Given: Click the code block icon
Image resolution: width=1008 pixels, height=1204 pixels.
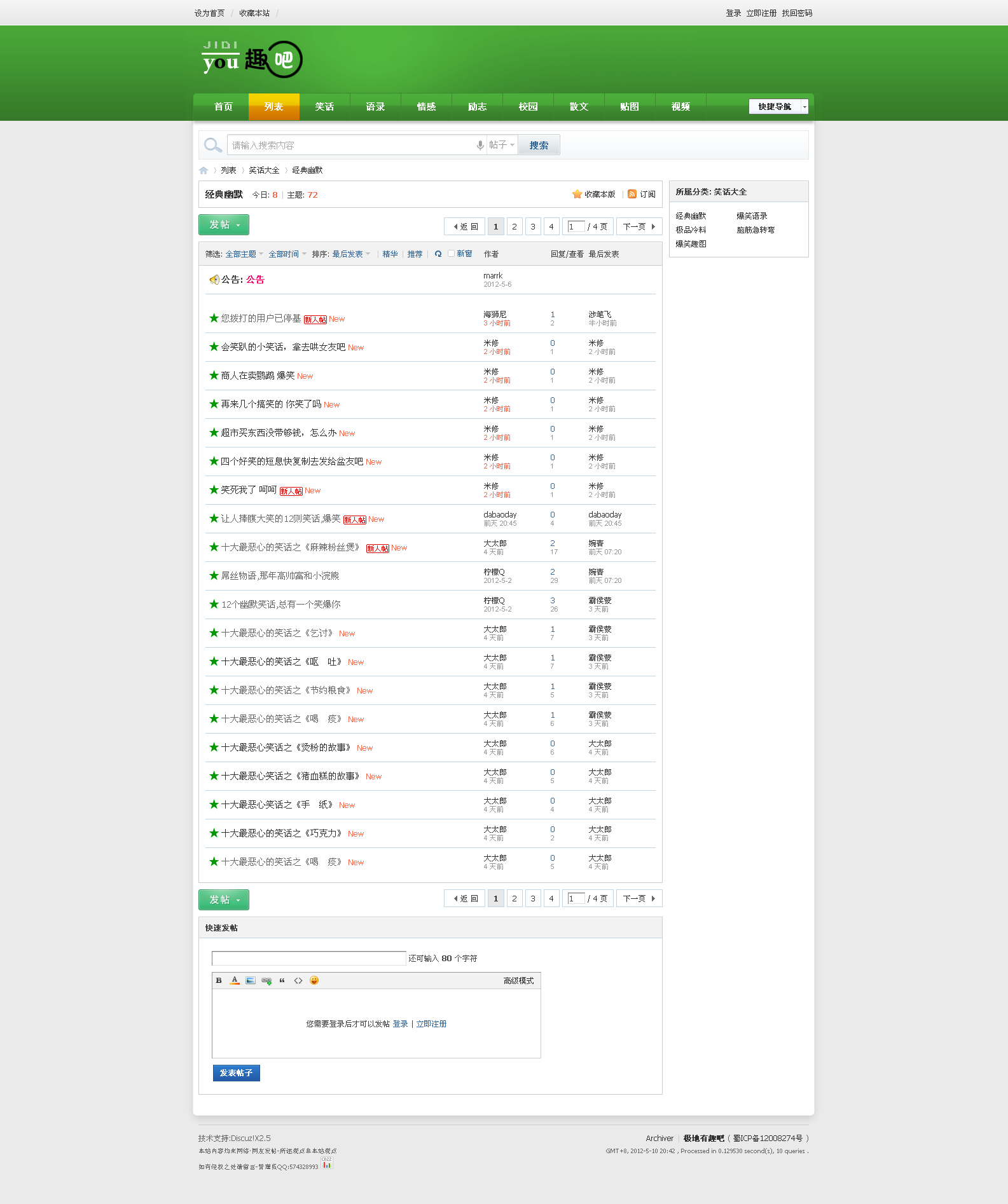Looking at the screenshot, I should [298, 980].
